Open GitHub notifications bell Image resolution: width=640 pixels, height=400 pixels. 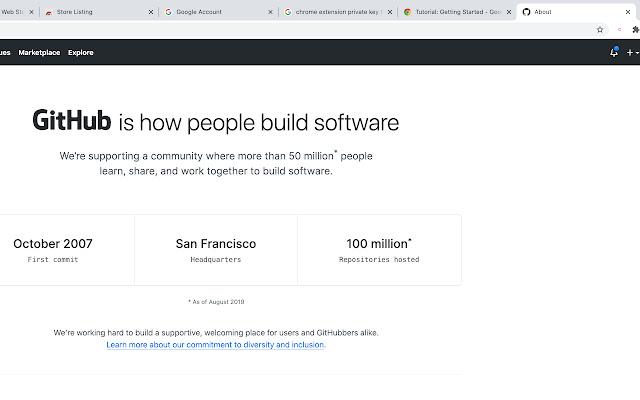tap(614, 52)
